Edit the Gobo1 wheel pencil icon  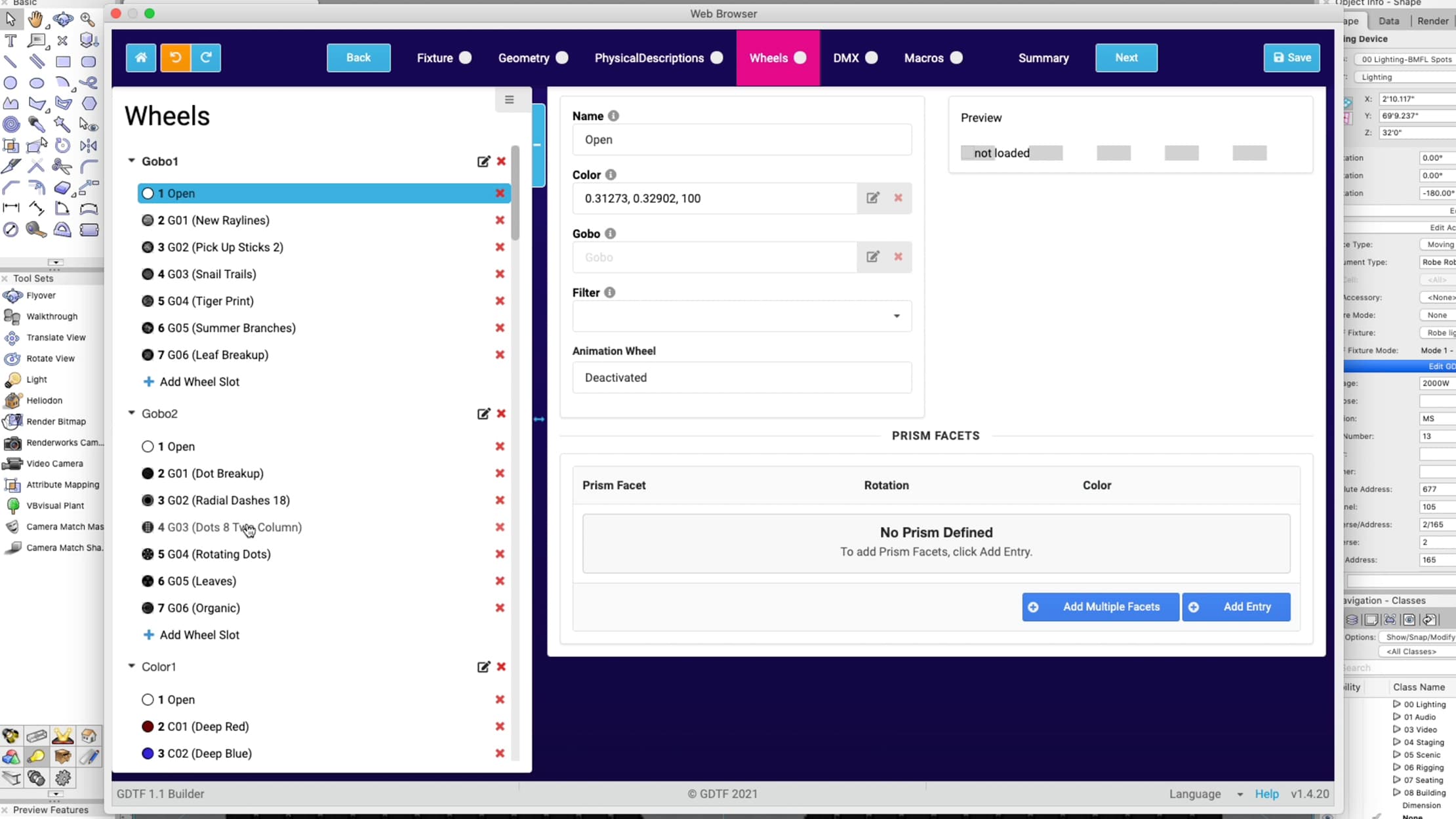coord(483,161)
